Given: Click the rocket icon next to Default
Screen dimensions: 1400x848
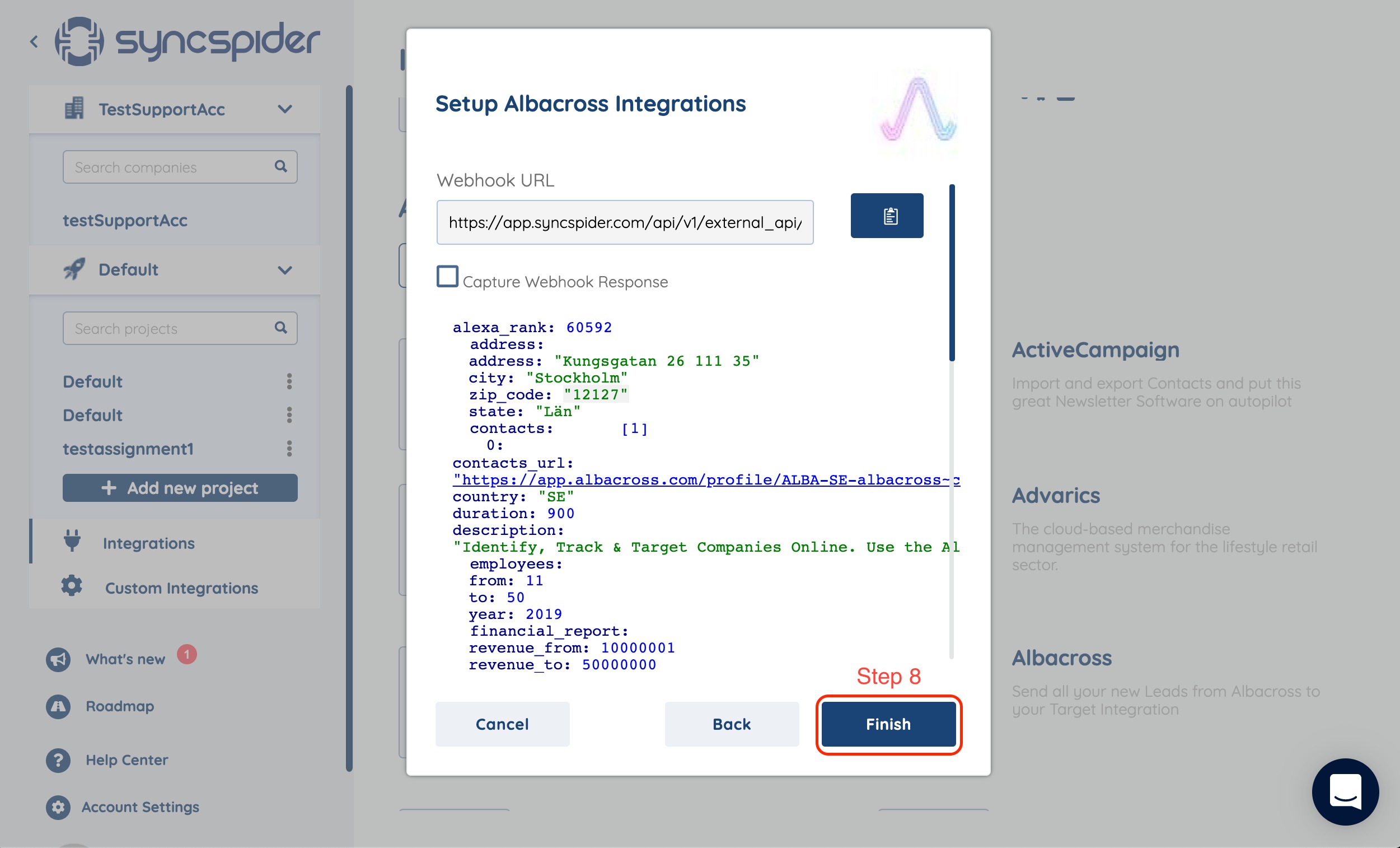Looking at the screenshot, I should [74, 269].
